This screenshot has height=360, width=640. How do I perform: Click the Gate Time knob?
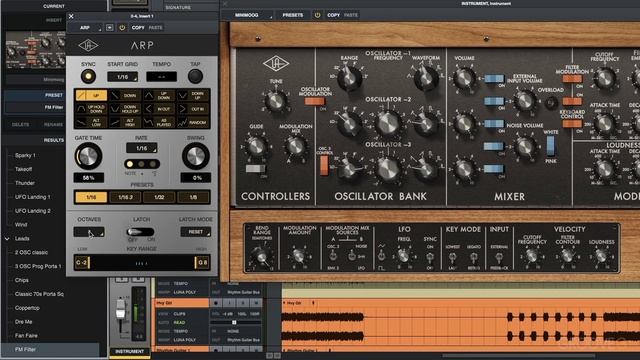[x=88, y=156]
